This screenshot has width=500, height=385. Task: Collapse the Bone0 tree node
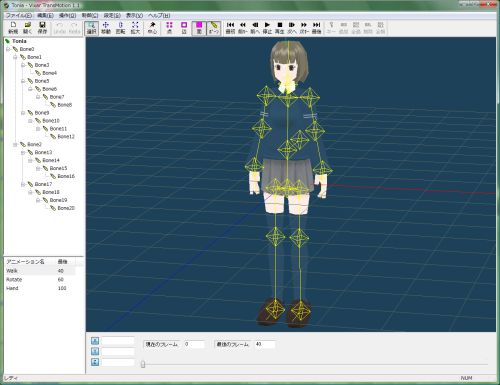pos(8,49)
